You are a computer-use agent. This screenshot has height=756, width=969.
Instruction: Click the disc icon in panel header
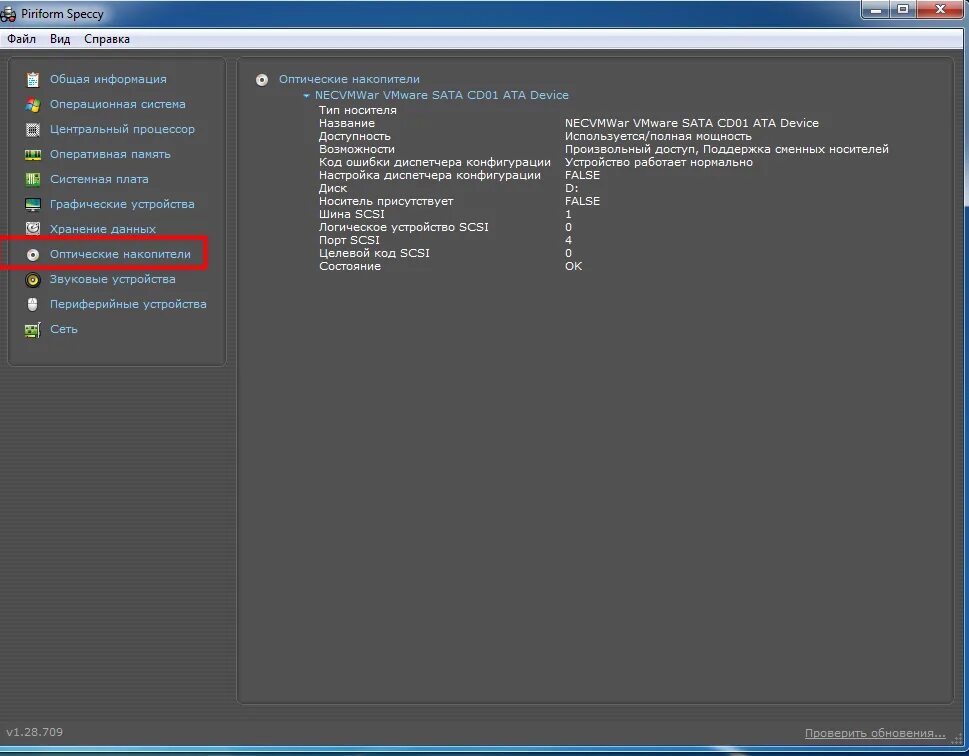point(262,80)
